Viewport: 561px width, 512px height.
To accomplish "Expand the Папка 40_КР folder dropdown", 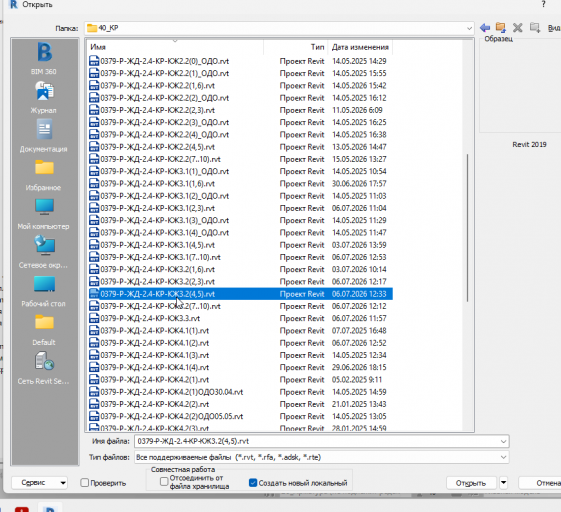I will click(x=469, y=28).
